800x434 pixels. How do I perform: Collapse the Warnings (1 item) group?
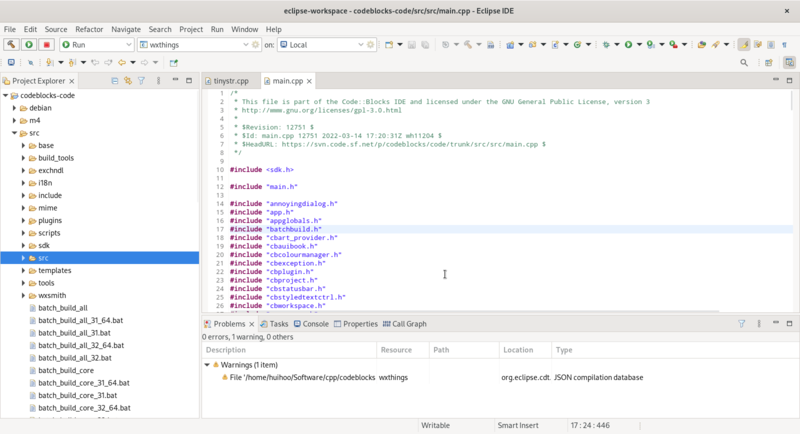coord(207,365)
